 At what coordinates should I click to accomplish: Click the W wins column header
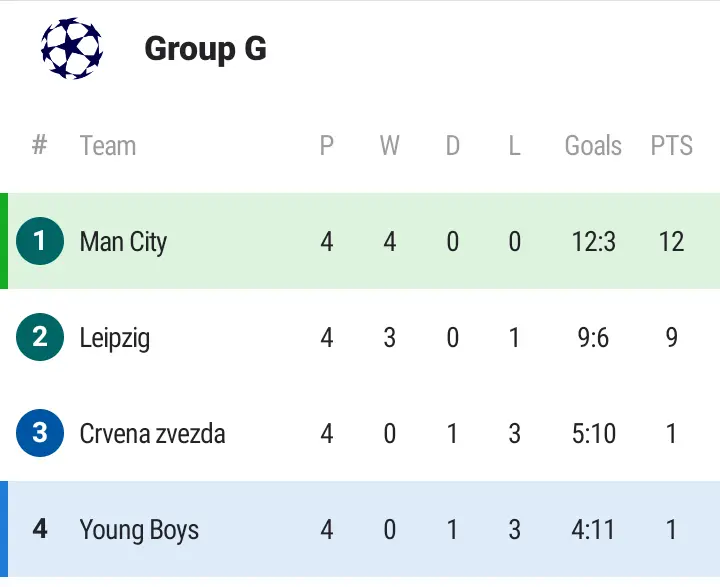coord(389,146)
